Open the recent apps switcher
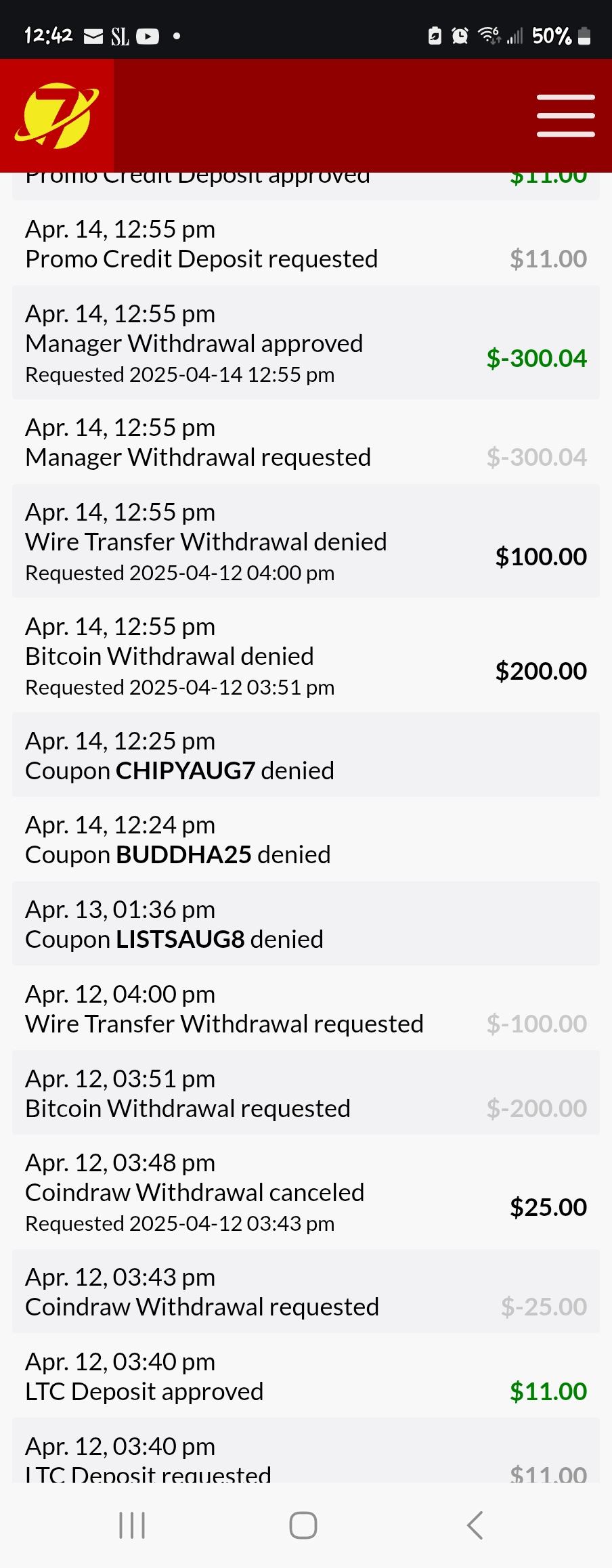The height and width of the screenshot is (1568, 612). pyautogui.click(x=132, y=1525)
